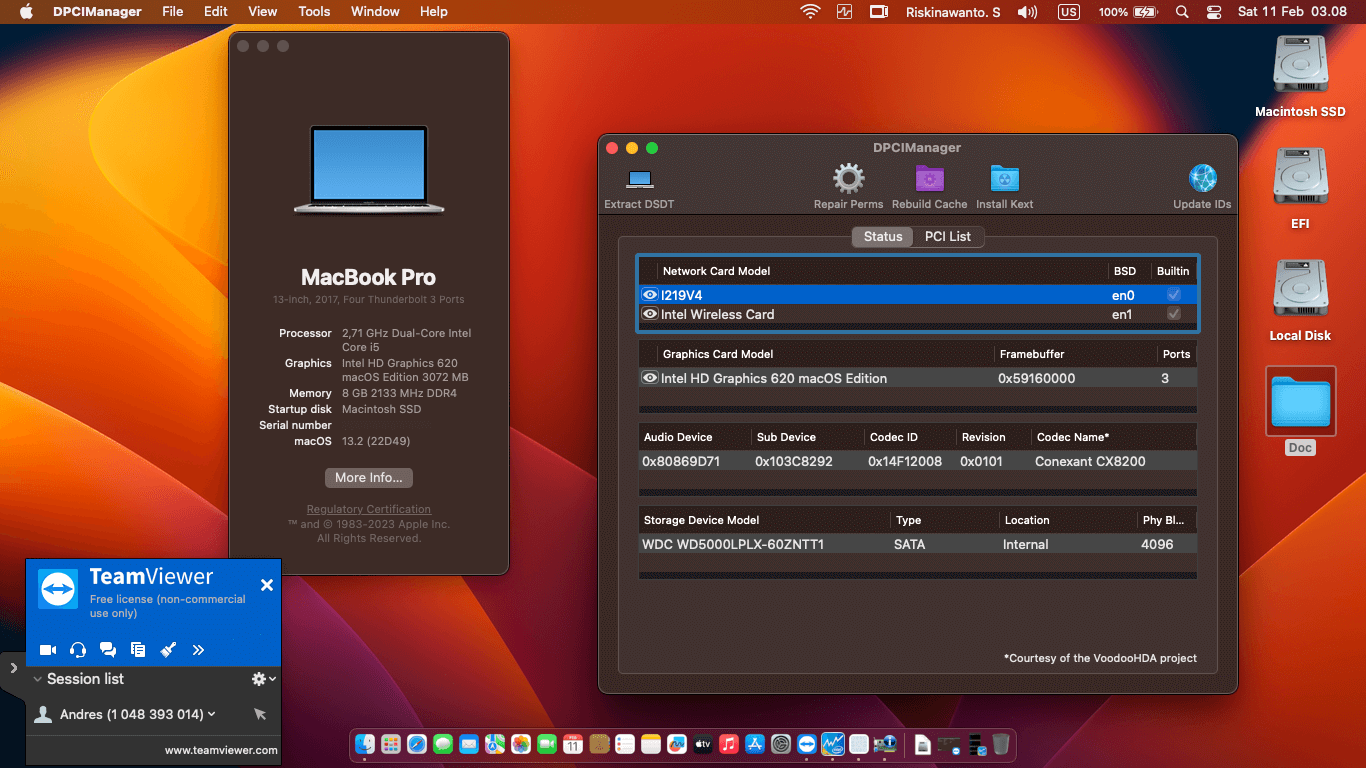Viewport: 1366px width, 768px height.
Task: Open the File menu
Action: [x=173, y=12]
